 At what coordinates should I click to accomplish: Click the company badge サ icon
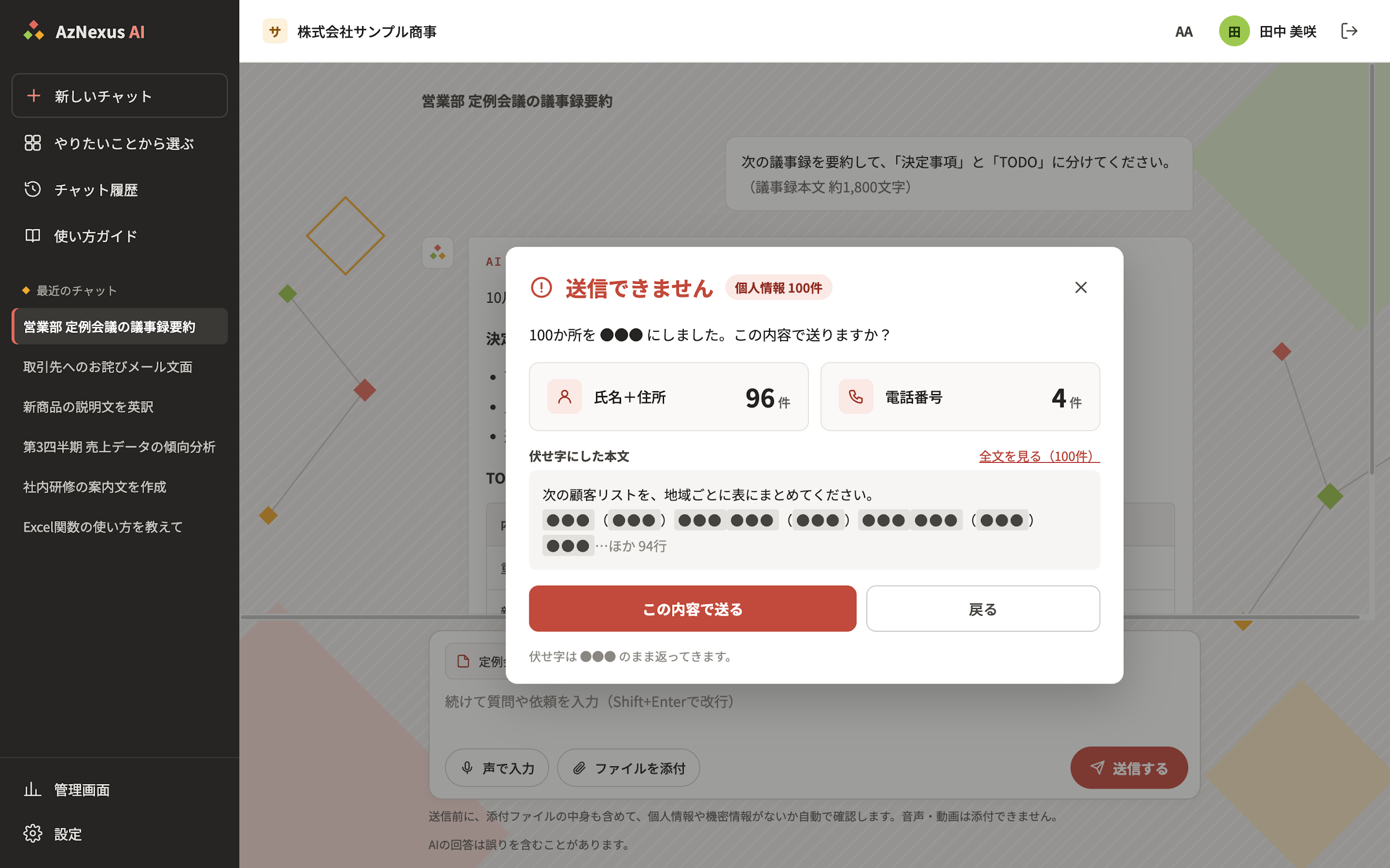coord(275,31)
